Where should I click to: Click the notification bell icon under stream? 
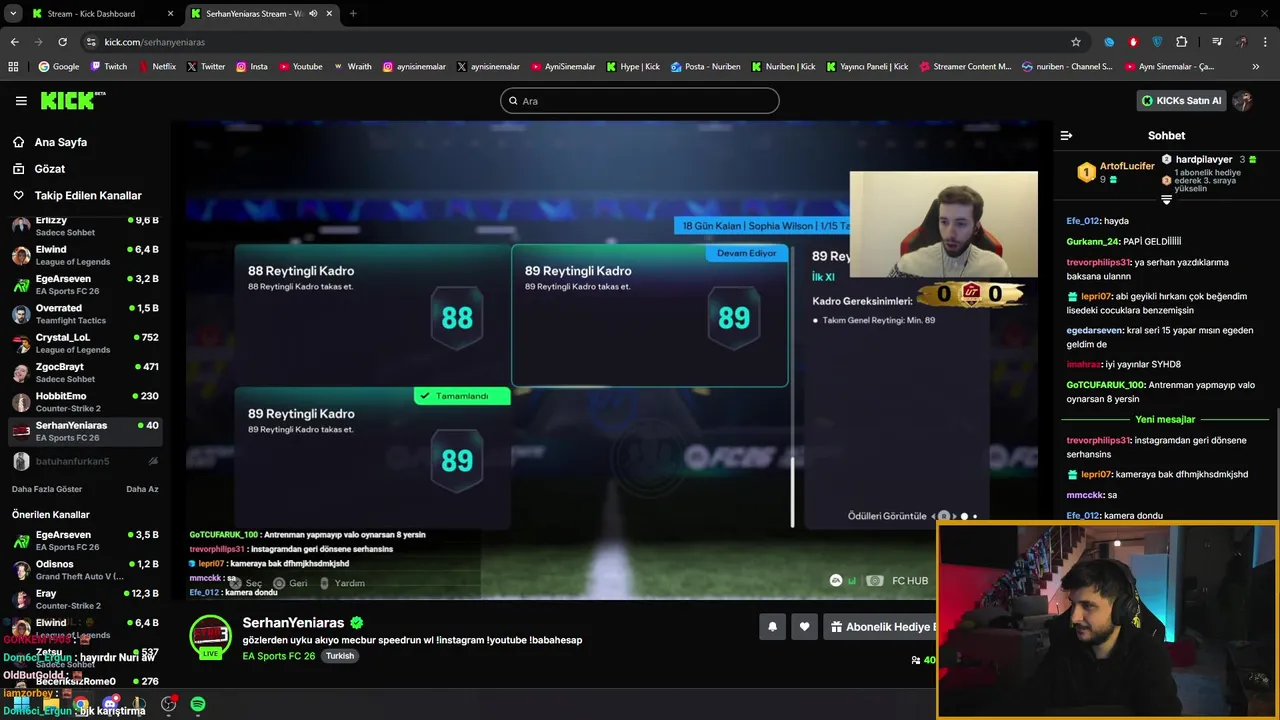pos(772,627)
